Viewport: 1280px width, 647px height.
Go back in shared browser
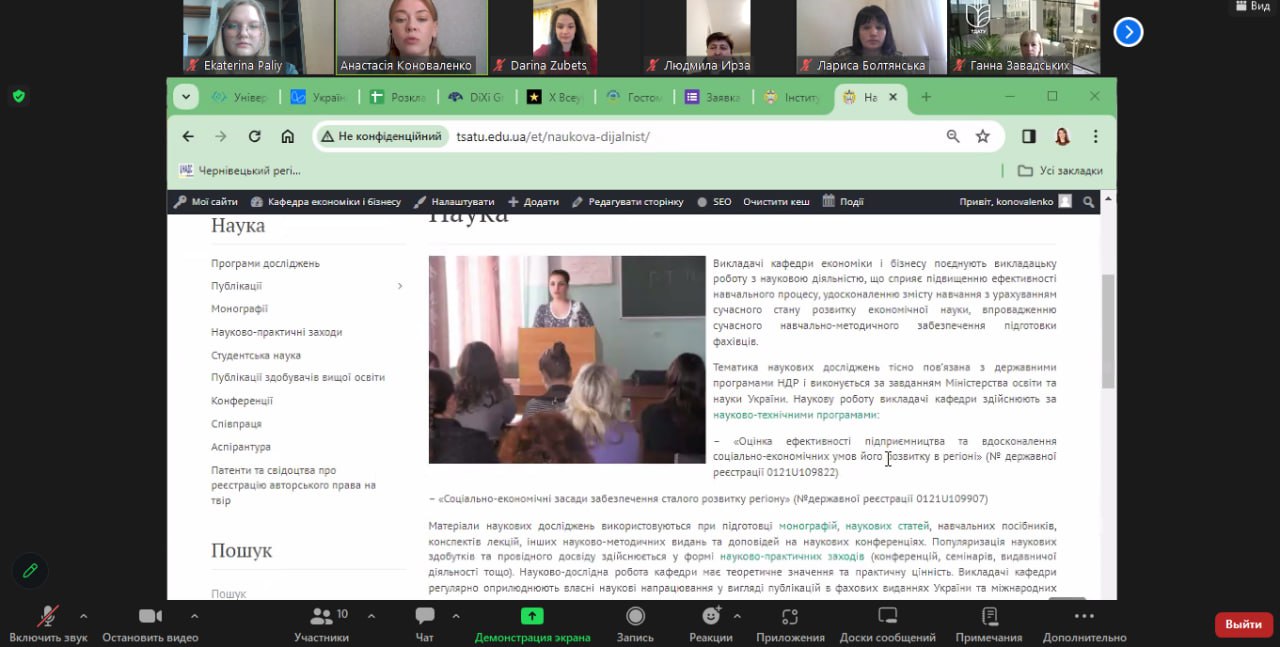click(188, 136)
